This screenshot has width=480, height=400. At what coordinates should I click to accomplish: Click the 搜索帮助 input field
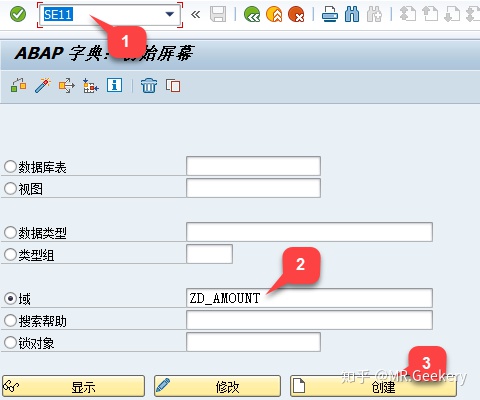coord(309,320)
